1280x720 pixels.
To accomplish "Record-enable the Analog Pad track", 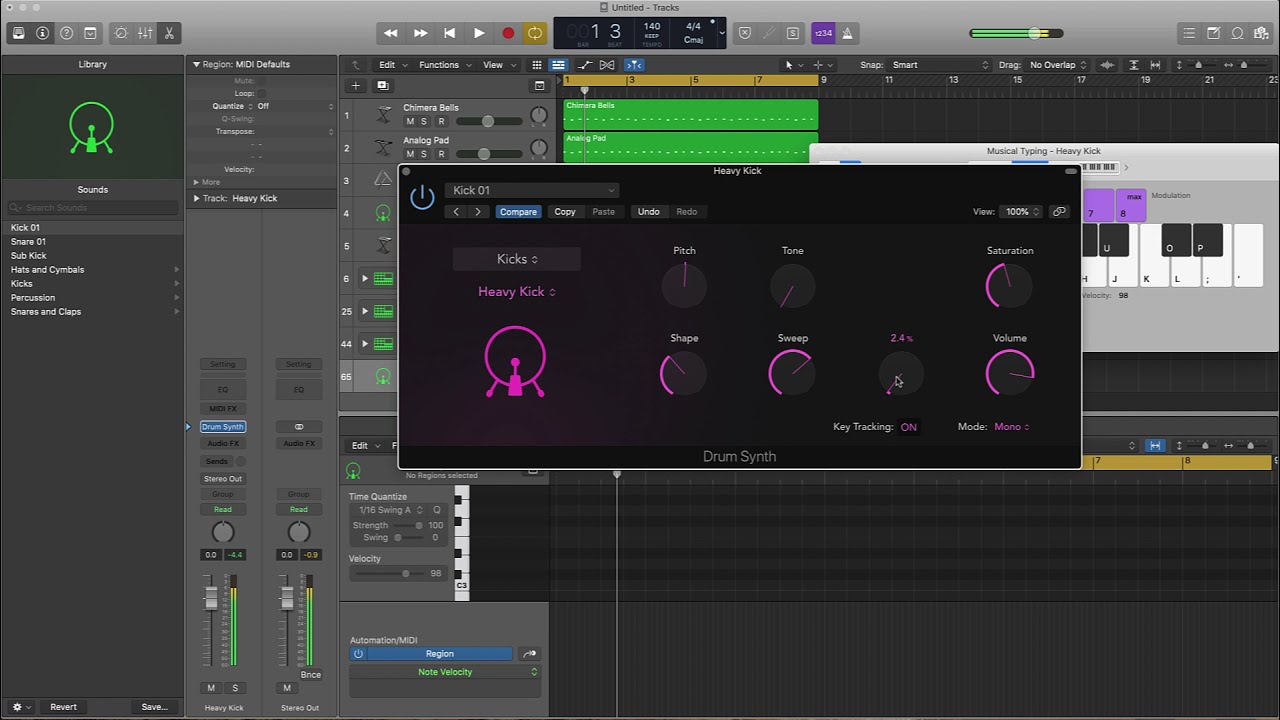I will point(441,154).
